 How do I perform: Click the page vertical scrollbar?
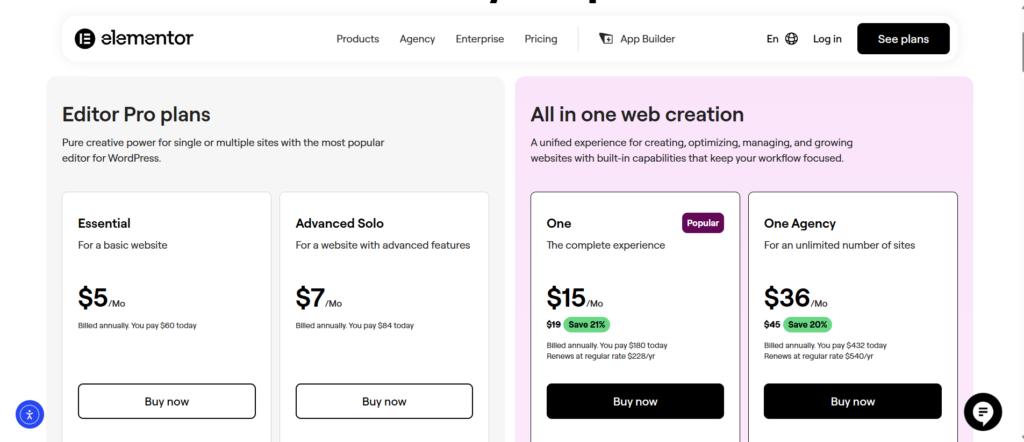1021,221
